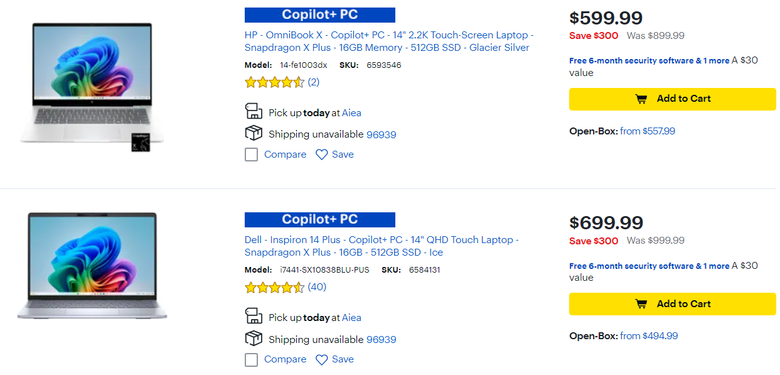The image size is (780, 375).
Task: Add the $699.99 Dell laptop to cart
Action: [x=672, y=304]
